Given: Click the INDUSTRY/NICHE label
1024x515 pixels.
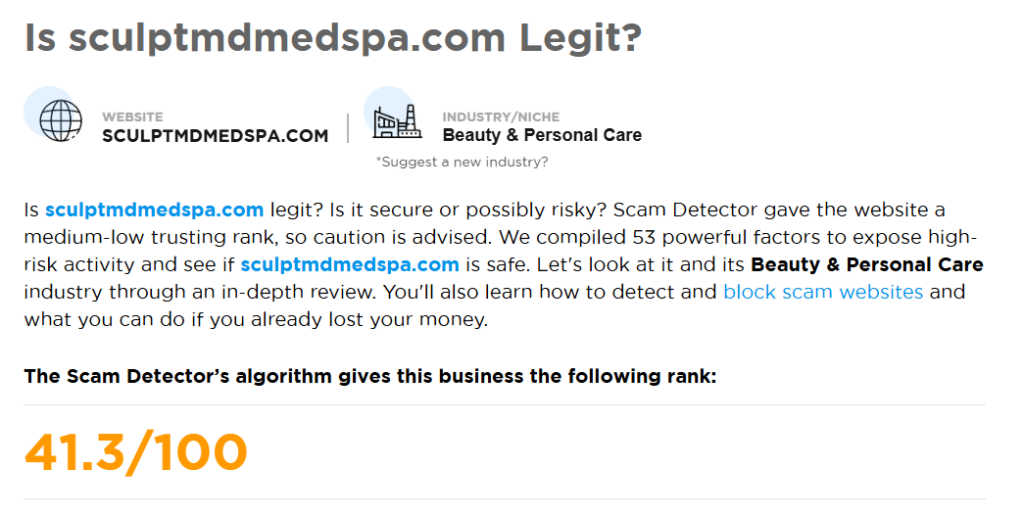Looking at the screenshot, I should (501, 117).
